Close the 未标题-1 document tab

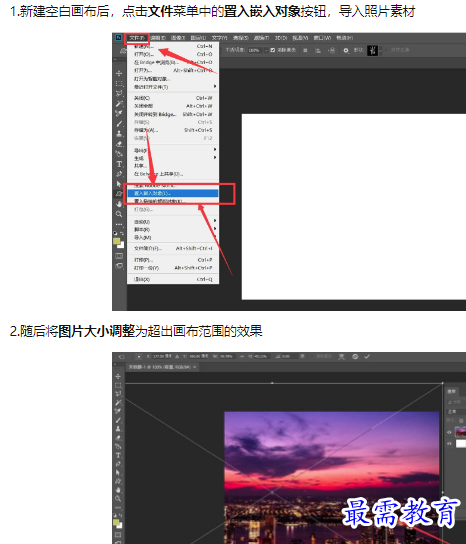(195, 367)
